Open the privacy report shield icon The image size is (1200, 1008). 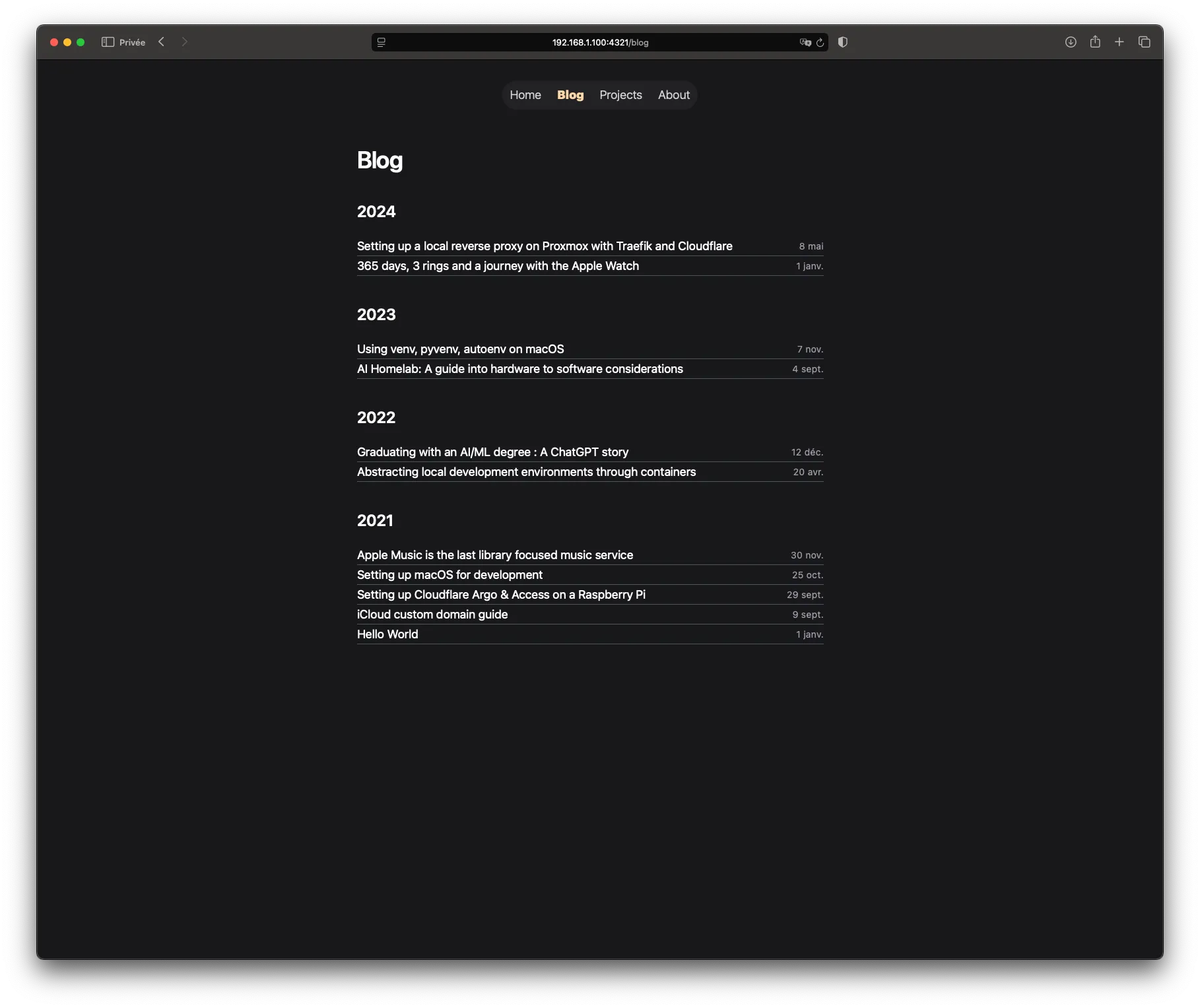pos(843,42)
